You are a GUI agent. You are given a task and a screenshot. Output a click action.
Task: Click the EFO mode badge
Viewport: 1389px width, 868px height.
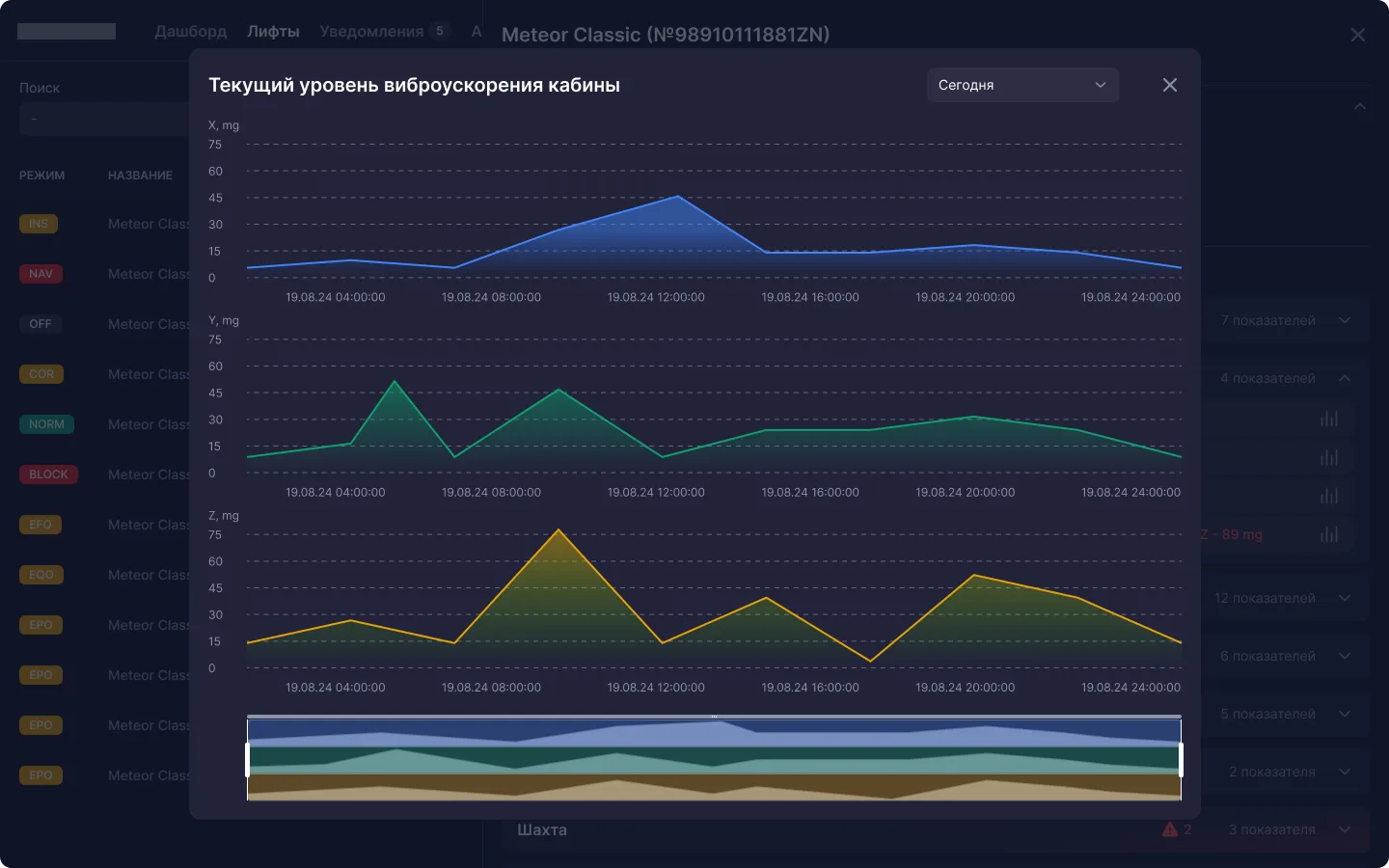(x=41, y=525)
